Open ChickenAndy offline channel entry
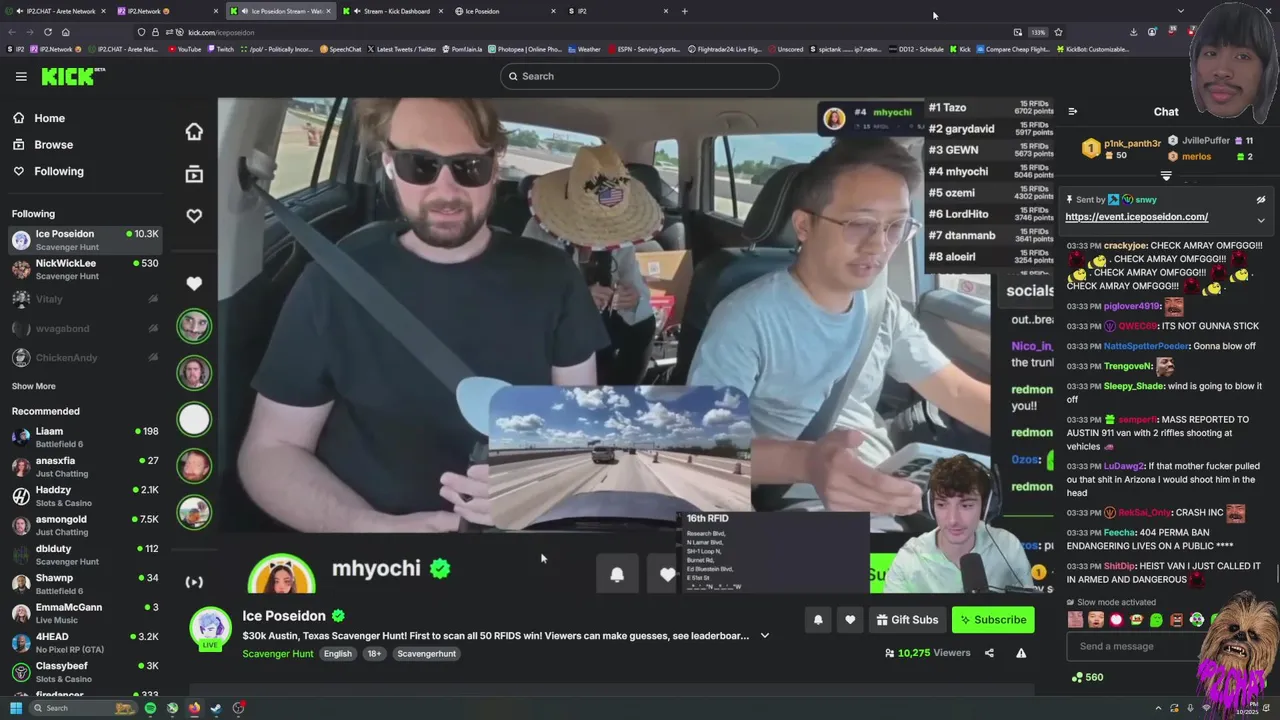The image size is (1280, 720). [x=85, y=358]
